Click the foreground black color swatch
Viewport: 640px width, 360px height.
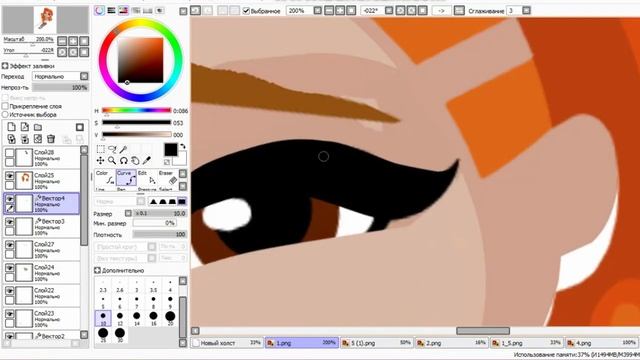pos(171,150)
